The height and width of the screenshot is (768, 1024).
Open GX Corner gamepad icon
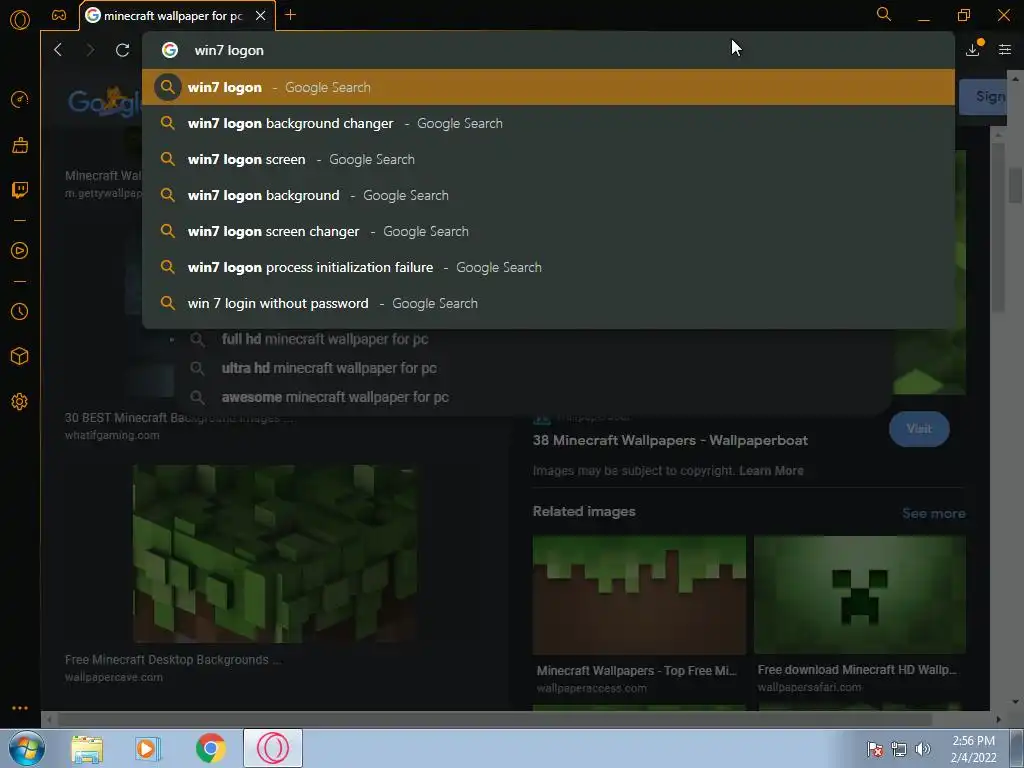click(x=59, y=16)
